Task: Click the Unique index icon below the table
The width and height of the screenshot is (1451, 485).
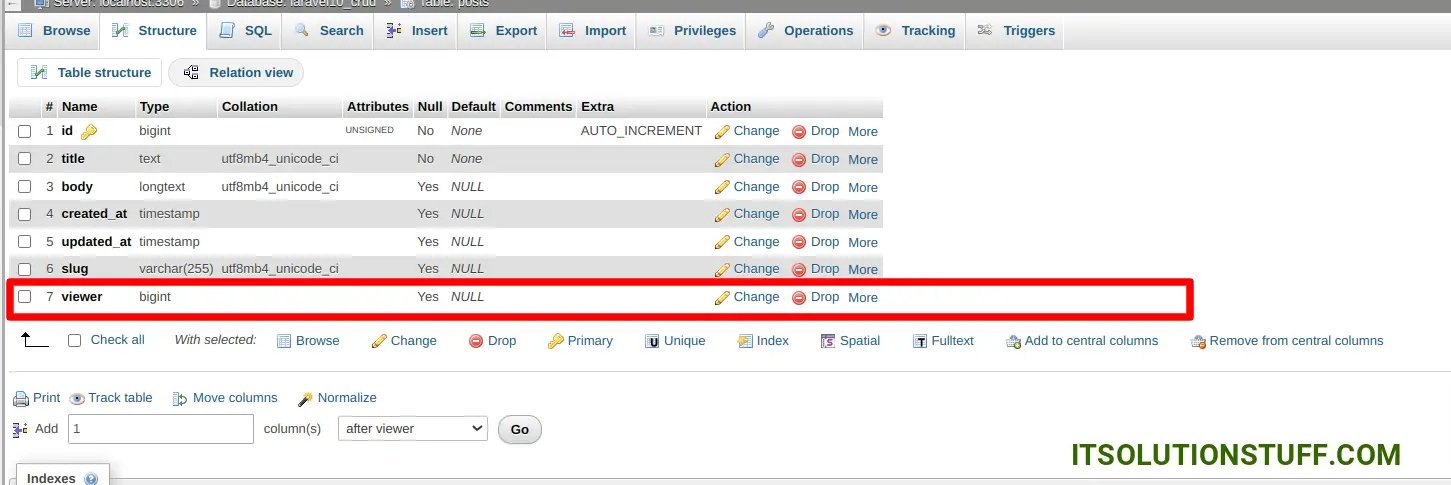Action: point(652,341)
